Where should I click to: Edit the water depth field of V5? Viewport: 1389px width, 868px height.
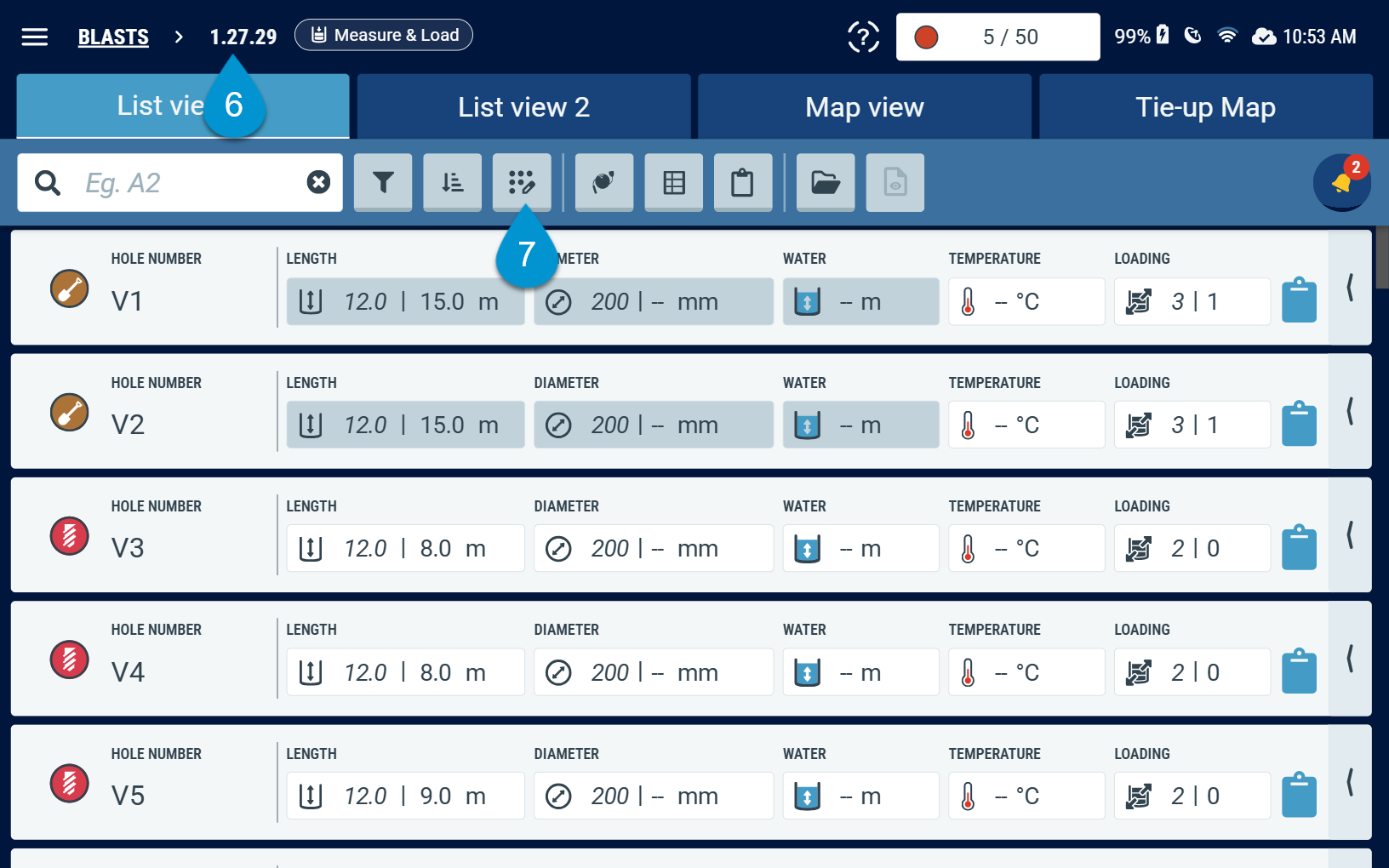(x=860, y=796)
